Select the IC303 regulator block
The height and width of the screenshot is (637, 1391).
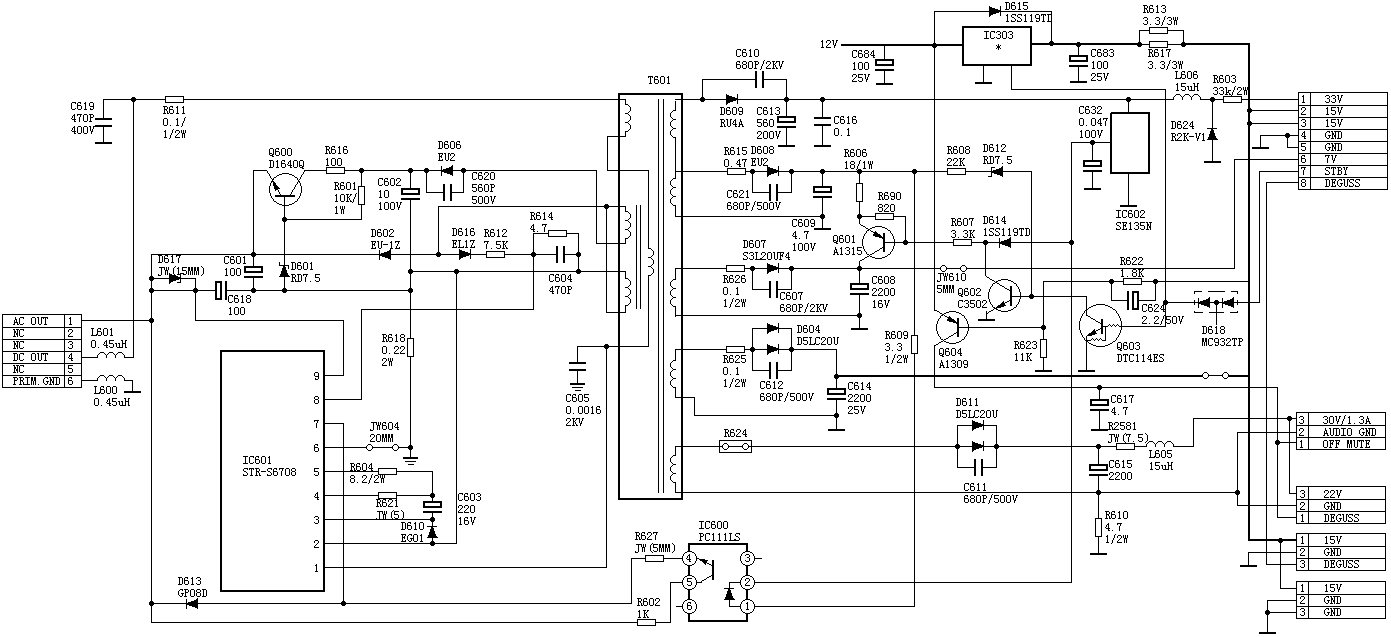point(998,46)
